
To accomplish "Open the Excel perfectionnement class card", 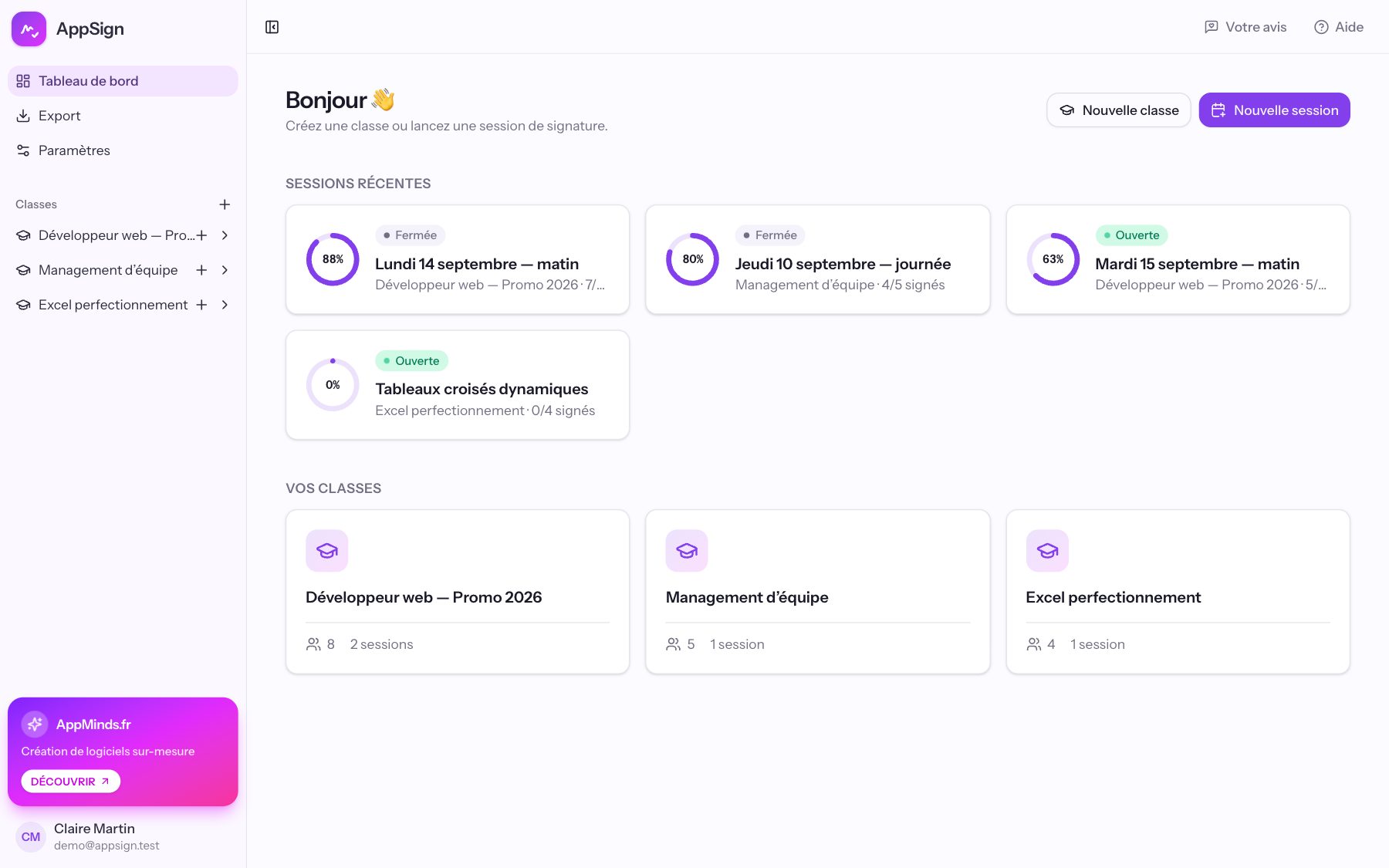I will [x=1178, y=592].
